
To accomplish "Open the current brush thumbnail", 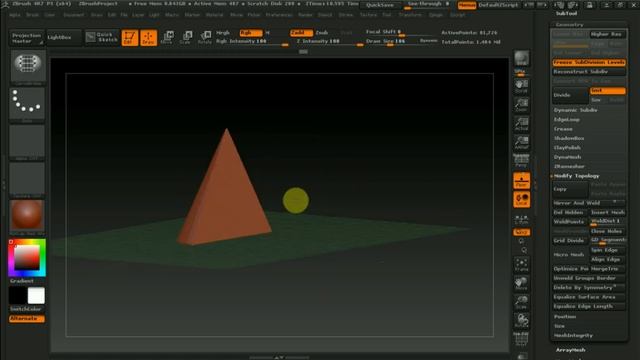I will coord(27,67).
